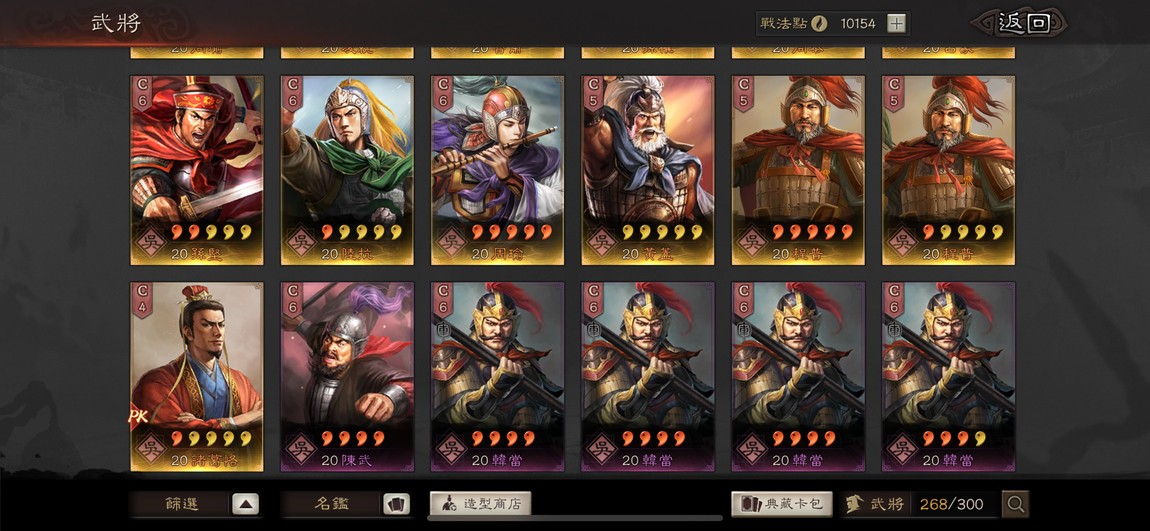
Task: Open 典藏卡包 card pack collection
Action: 782,504
